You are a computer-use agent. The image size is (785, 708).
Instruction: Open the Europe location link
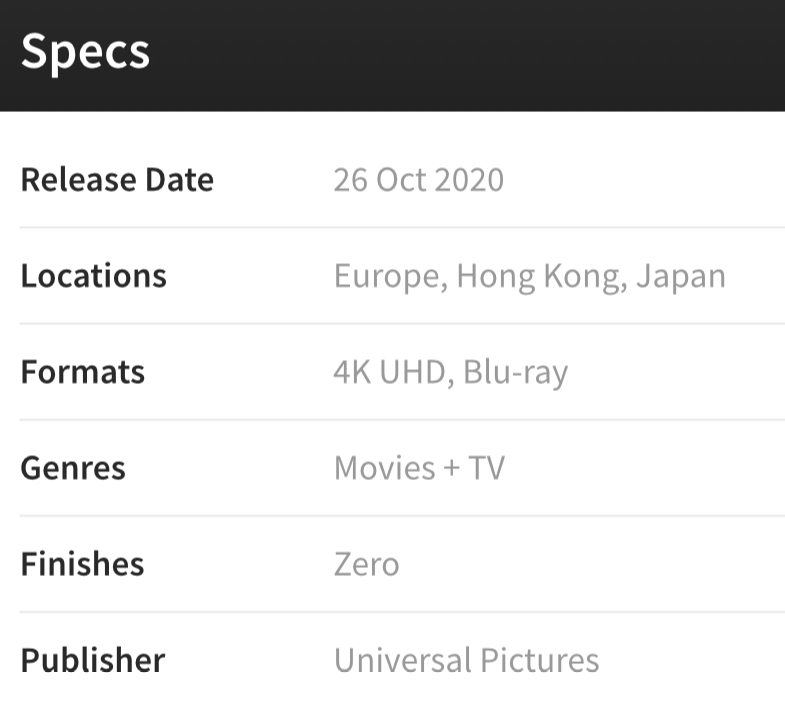(x=388, y=276)
